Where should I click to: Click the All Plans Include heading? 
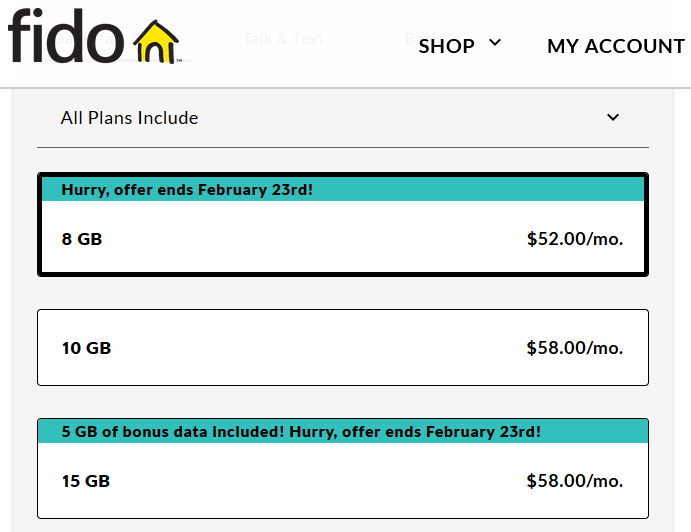pos(129,118)
